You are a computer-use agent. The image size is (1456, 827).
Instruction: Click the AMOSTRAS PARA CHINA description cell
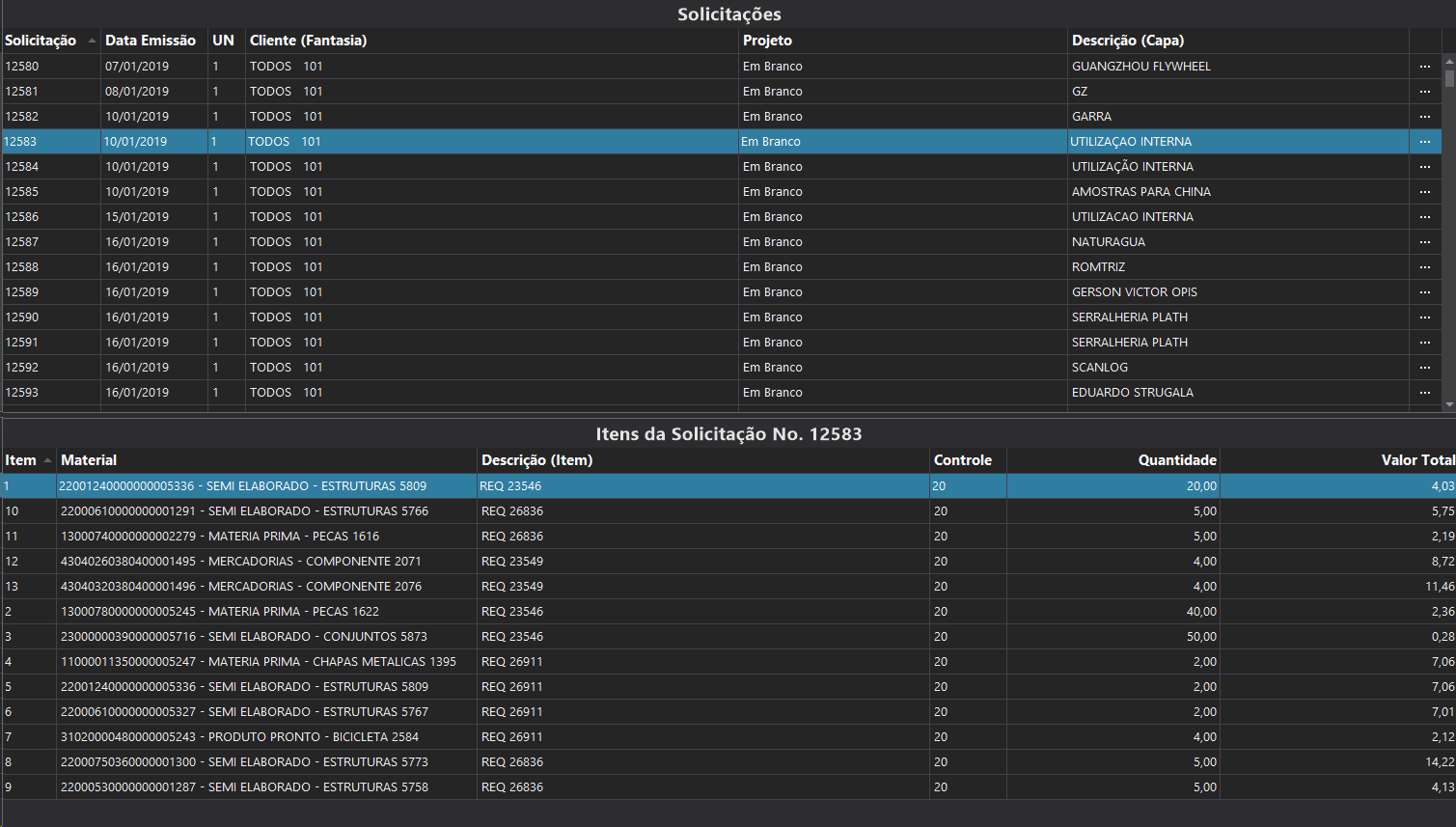[1238, 192]
